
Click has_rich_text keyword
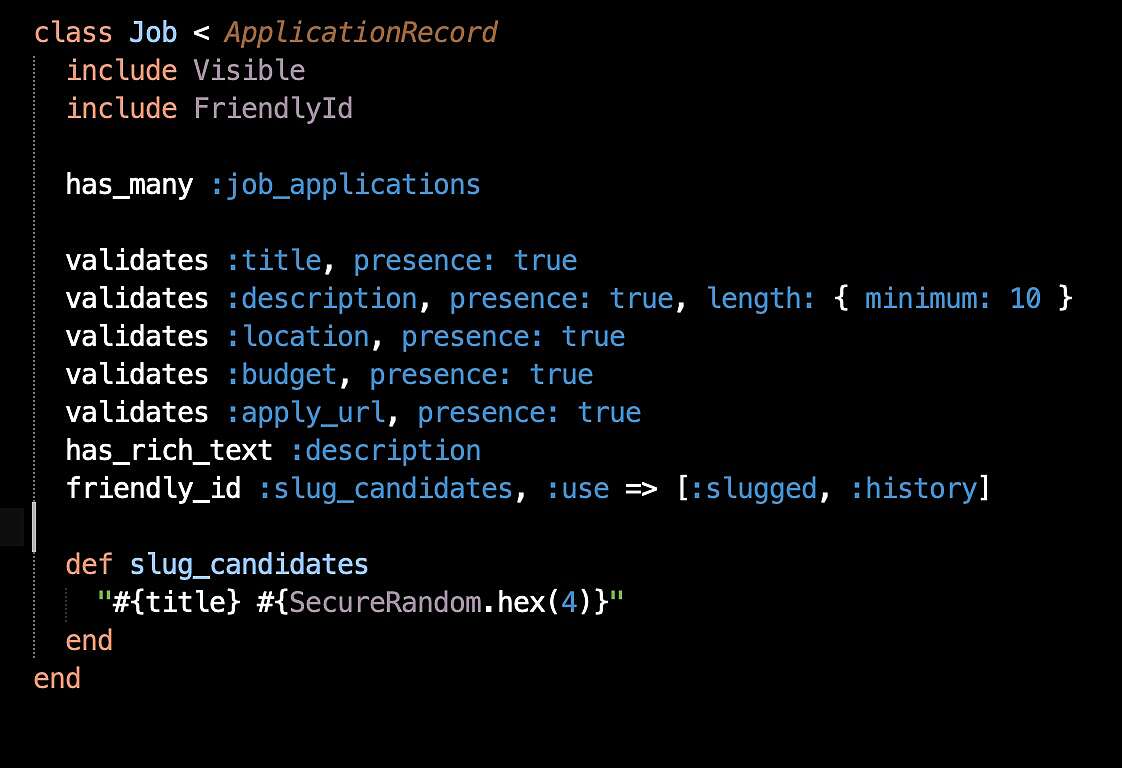pos(169,451)
